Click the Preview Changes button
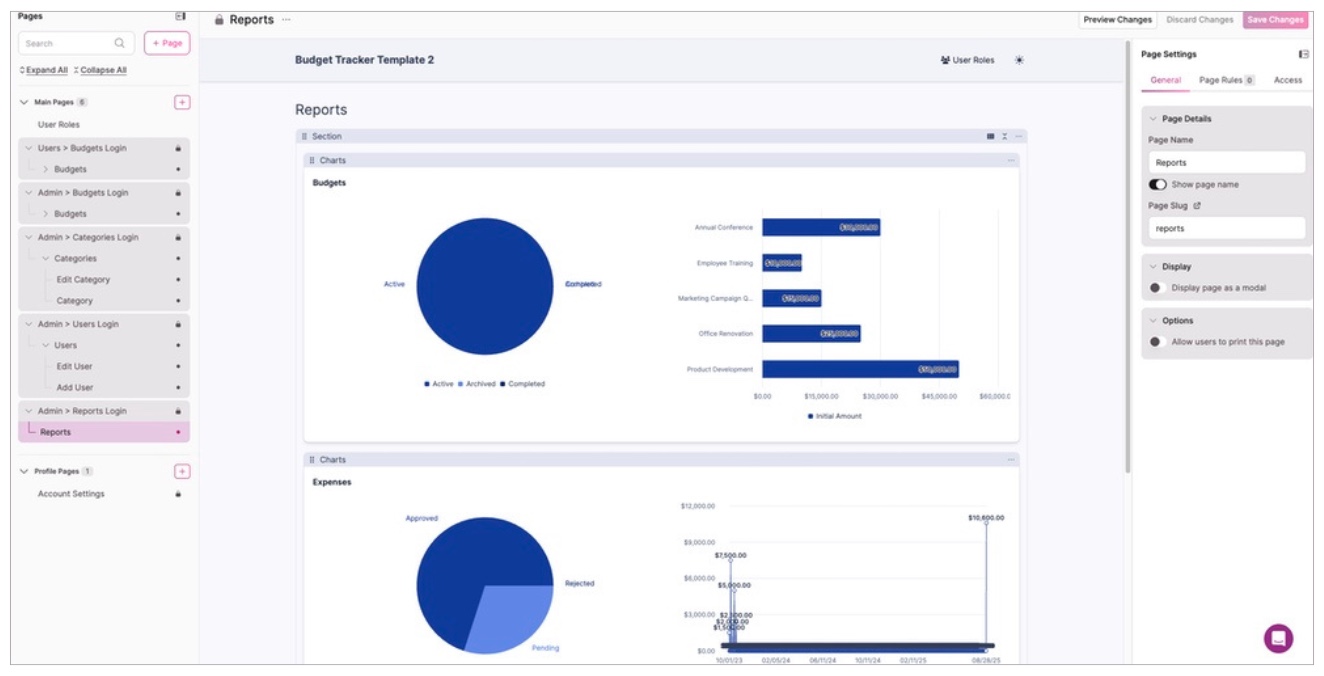Viewport: 1324px width, 676px height. click(1117, 19)
